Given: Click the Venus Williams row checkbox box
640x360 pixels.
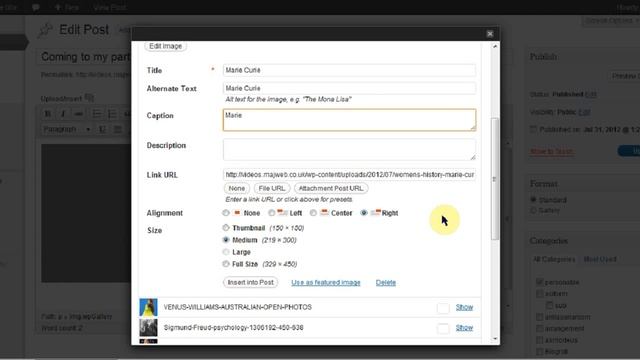Looking at the screenshot, I should [x=443, y=308].
